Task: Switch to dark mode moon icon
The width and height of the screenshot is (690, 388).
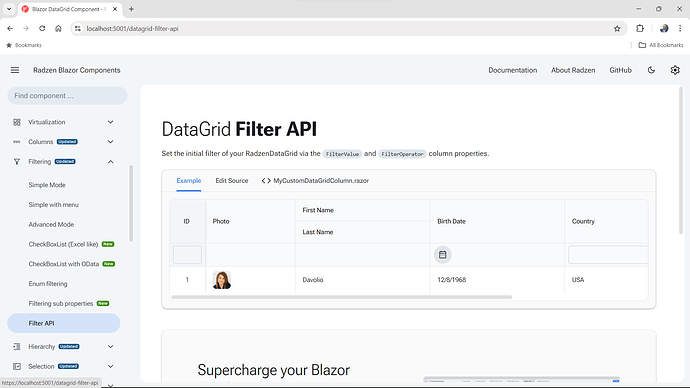Action: click(x=651, y=70)
